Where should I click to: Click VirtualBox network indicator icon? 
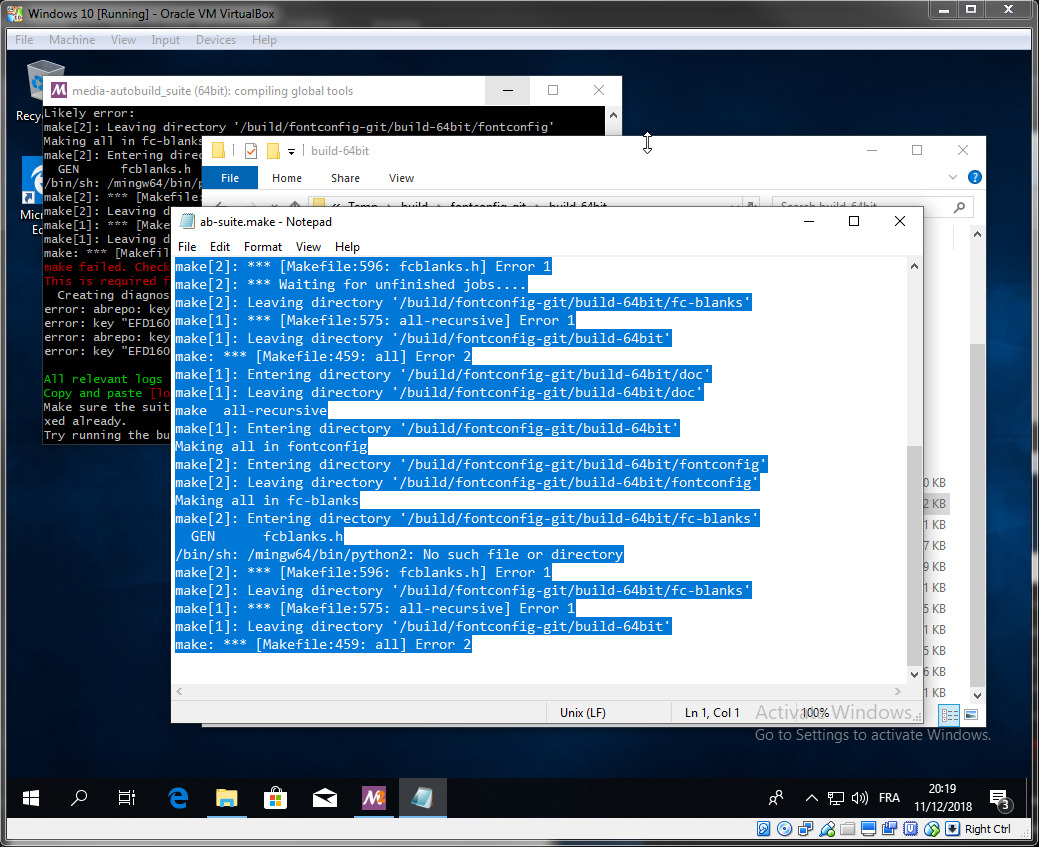tap(806, 828)
